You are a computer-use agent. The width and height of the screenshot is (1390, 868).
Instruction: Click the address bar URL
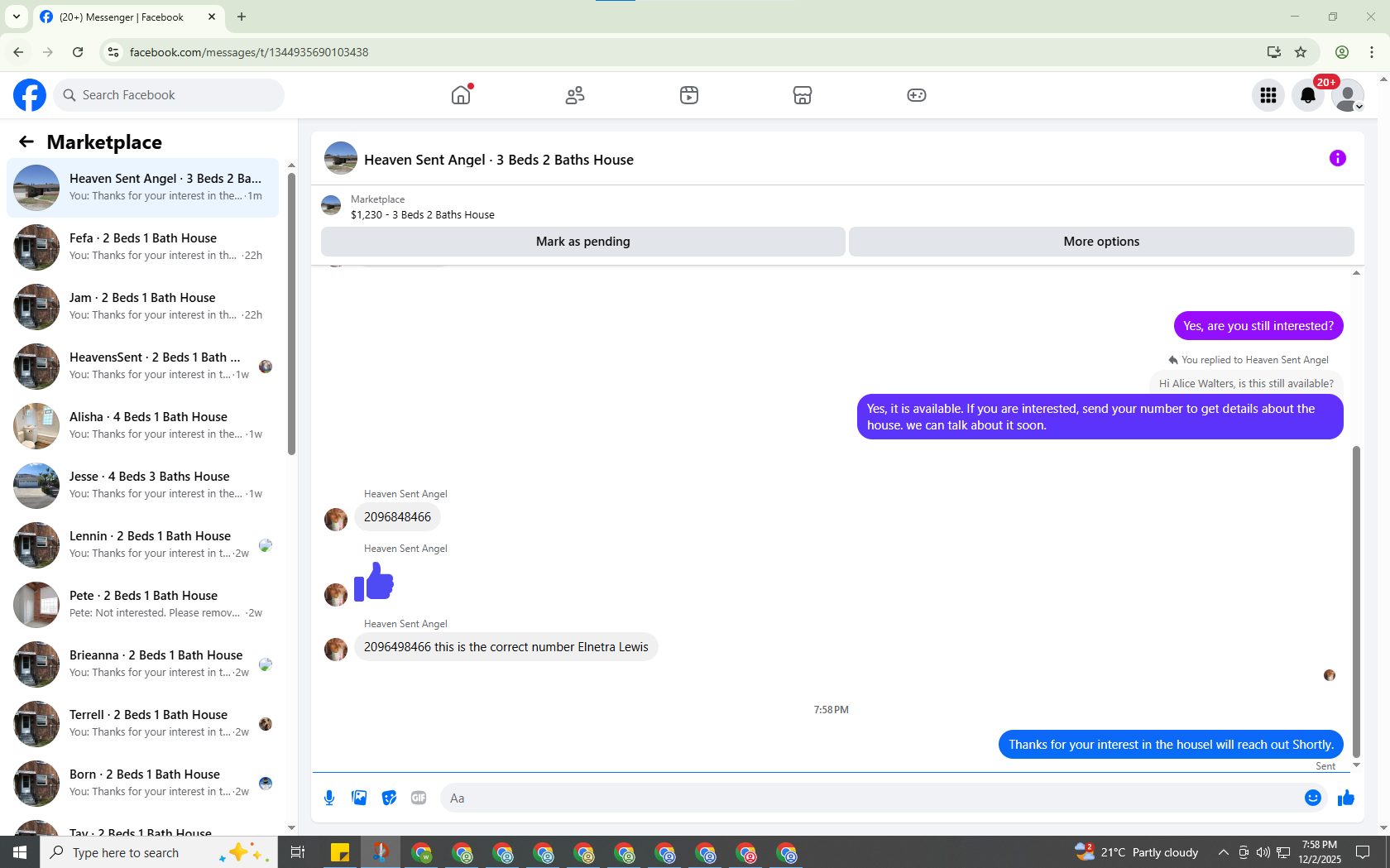coord(249,52)
